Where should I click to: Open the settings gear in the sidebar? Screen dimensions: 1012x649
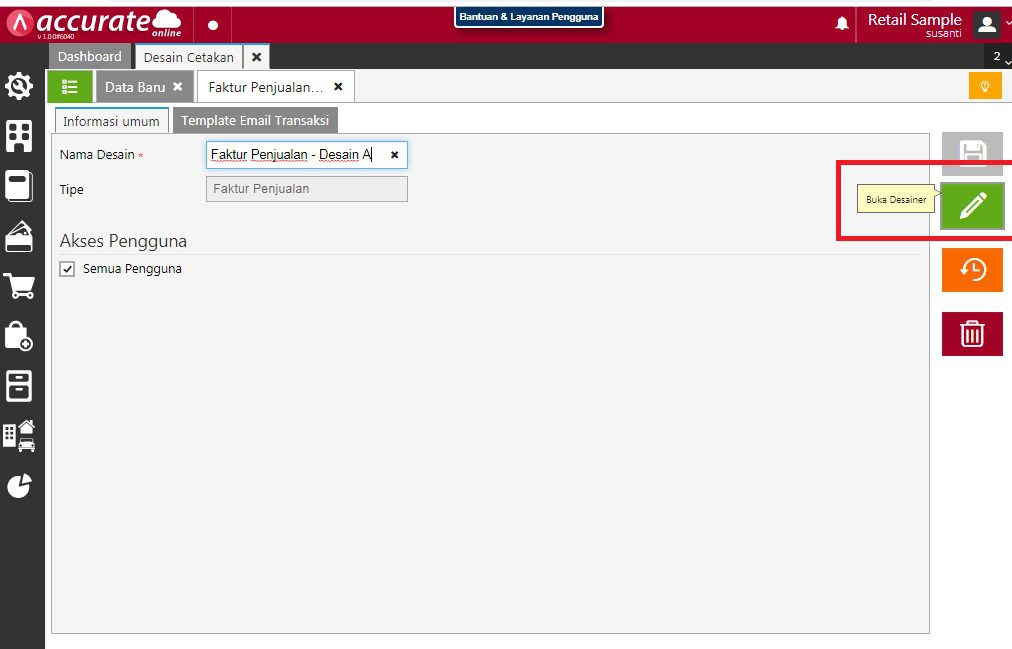pyautogui.click(x=19, y=87)
